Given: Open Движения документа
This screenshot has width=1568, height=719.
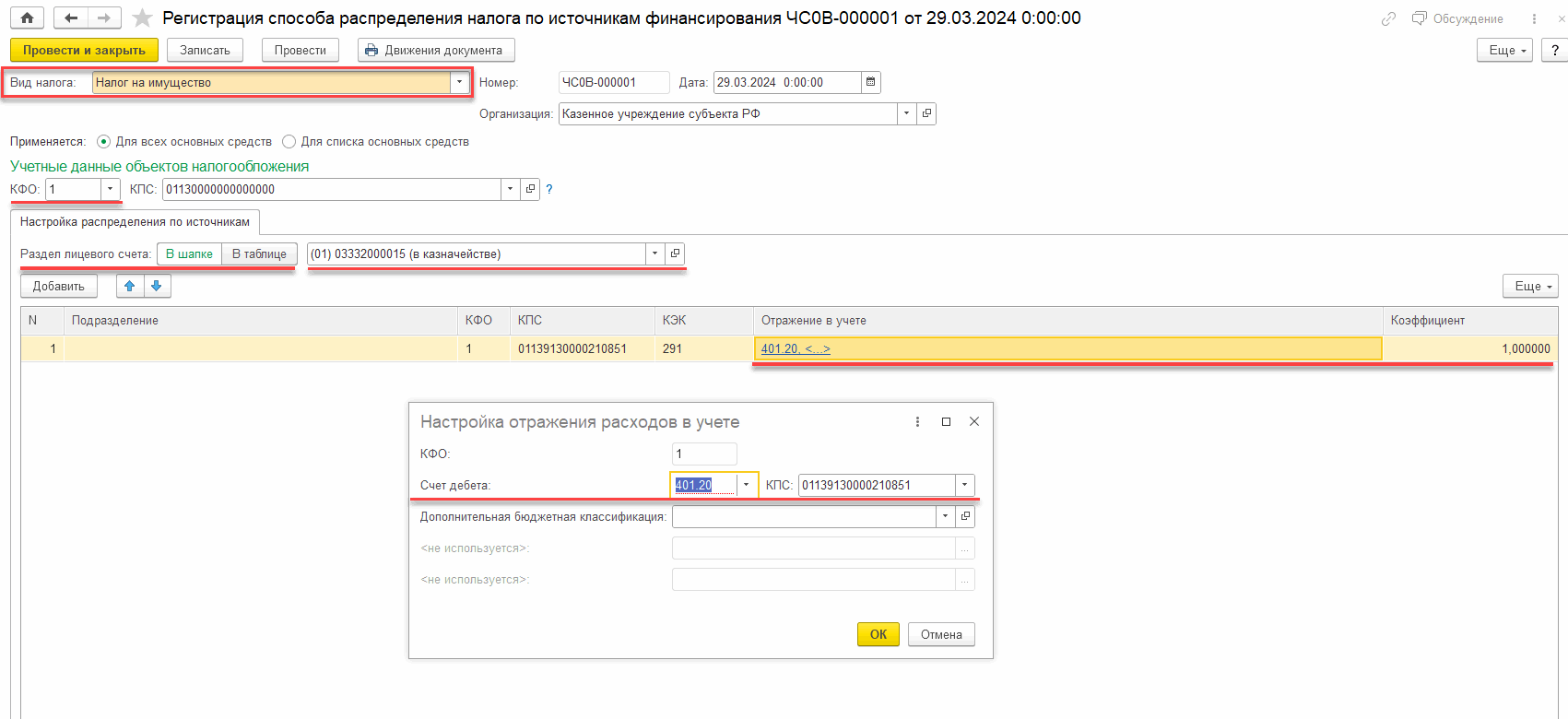Looking at the screenshot, I should pyautogui.click(x=436, y=50).
